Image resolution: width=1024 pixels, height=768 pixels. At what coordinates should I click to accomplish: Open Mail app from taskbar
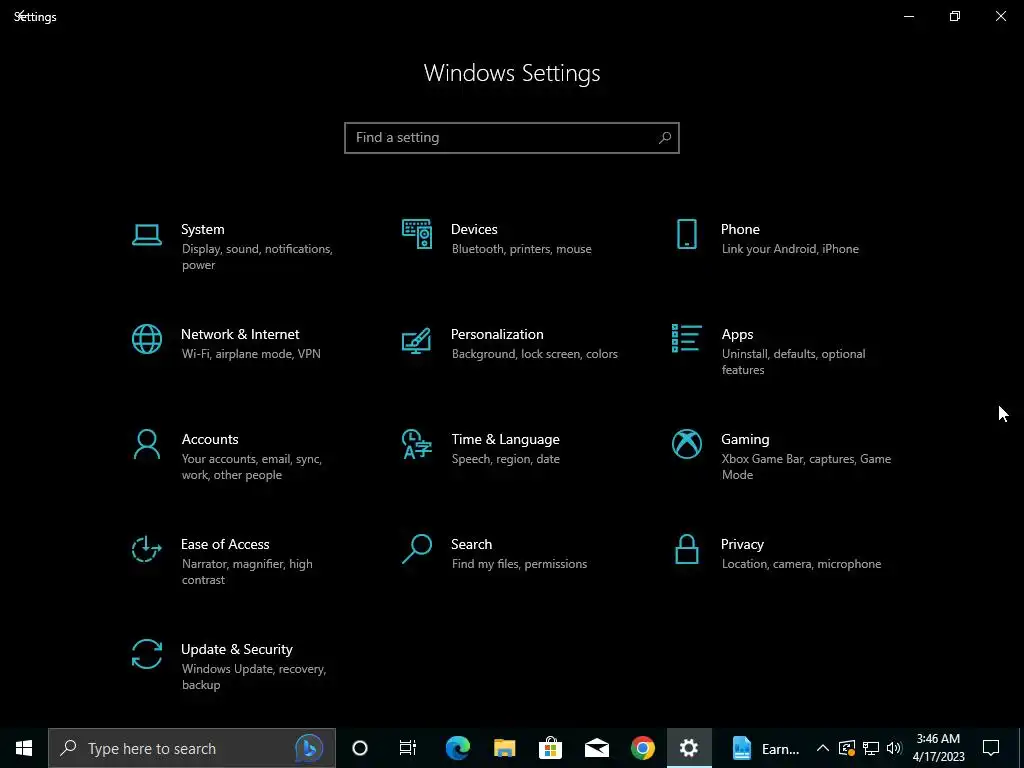597,748
